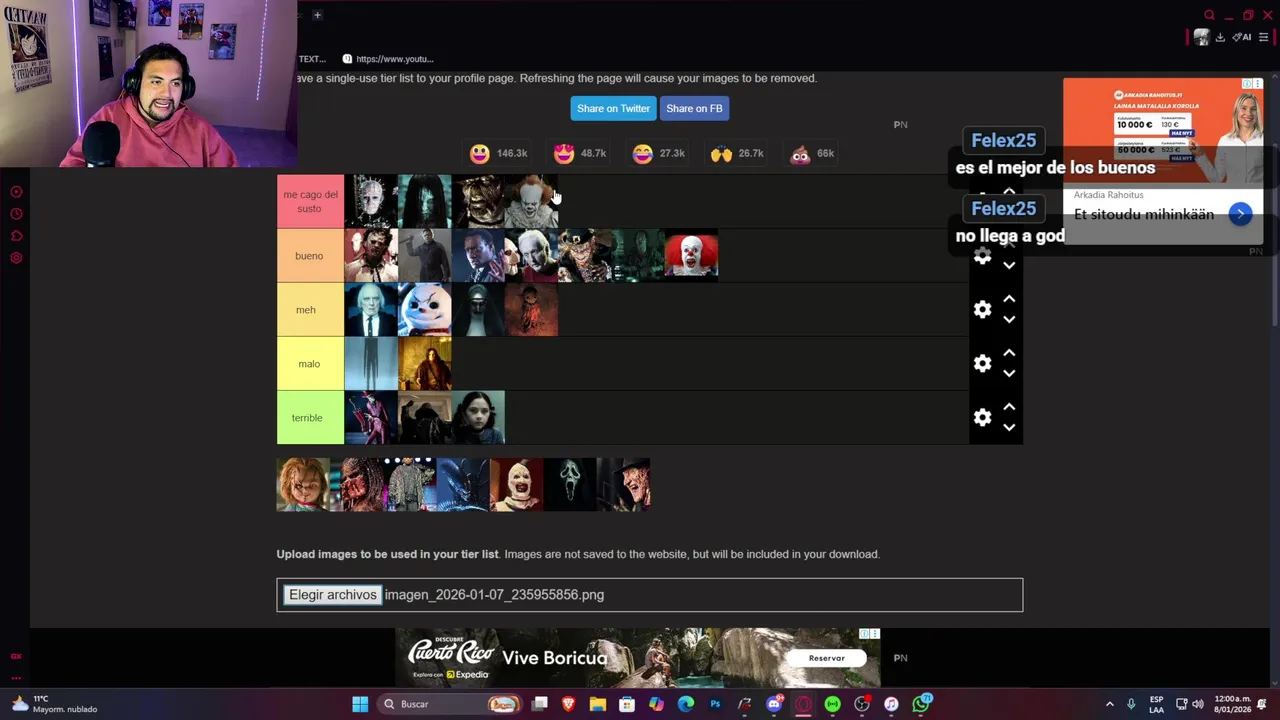Select Chucky thumbnail in unranked pool
This screenshot has width=1280, height=720.
[303, 485]
